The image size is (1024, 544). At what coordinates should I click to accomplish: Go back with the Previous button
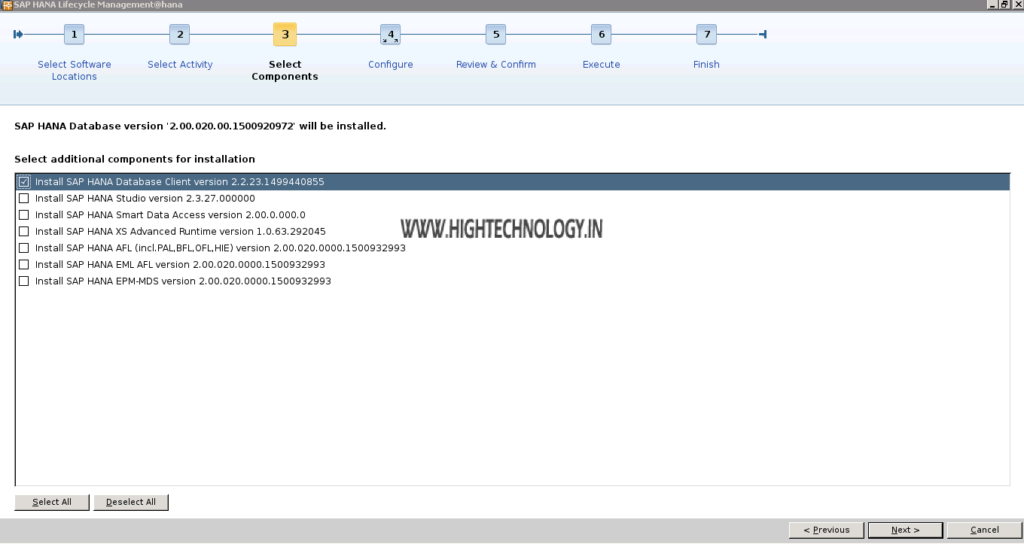point(826,530)
